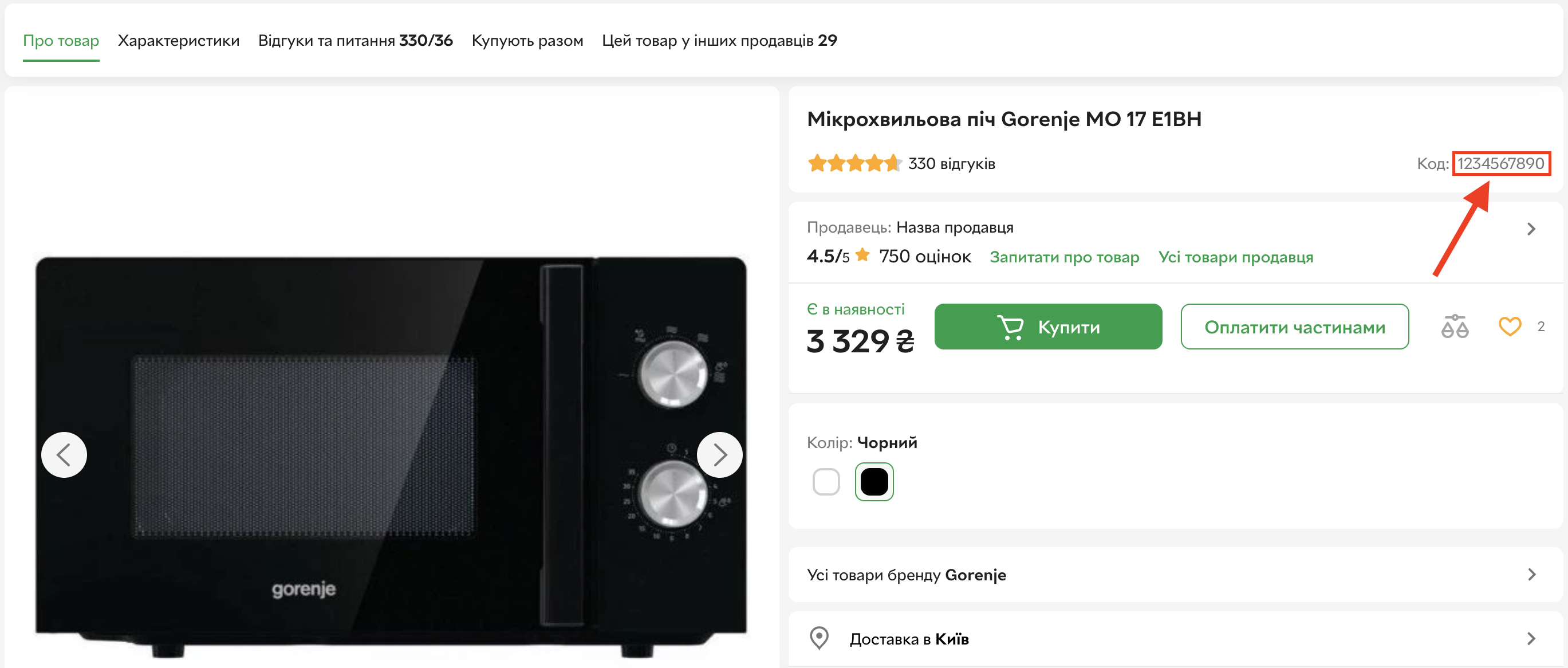The height and width of the screenshot is (668, 1568).
Task: Open the Купують разом tab
Action: click(x=527, y=41)
